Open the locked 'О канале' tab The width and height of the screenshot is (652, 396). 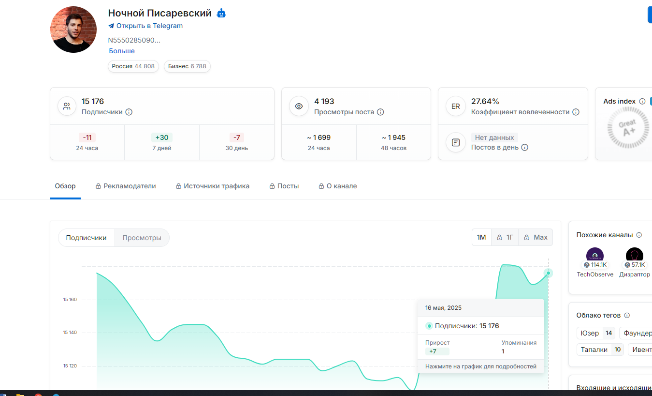tap(338, 186)
